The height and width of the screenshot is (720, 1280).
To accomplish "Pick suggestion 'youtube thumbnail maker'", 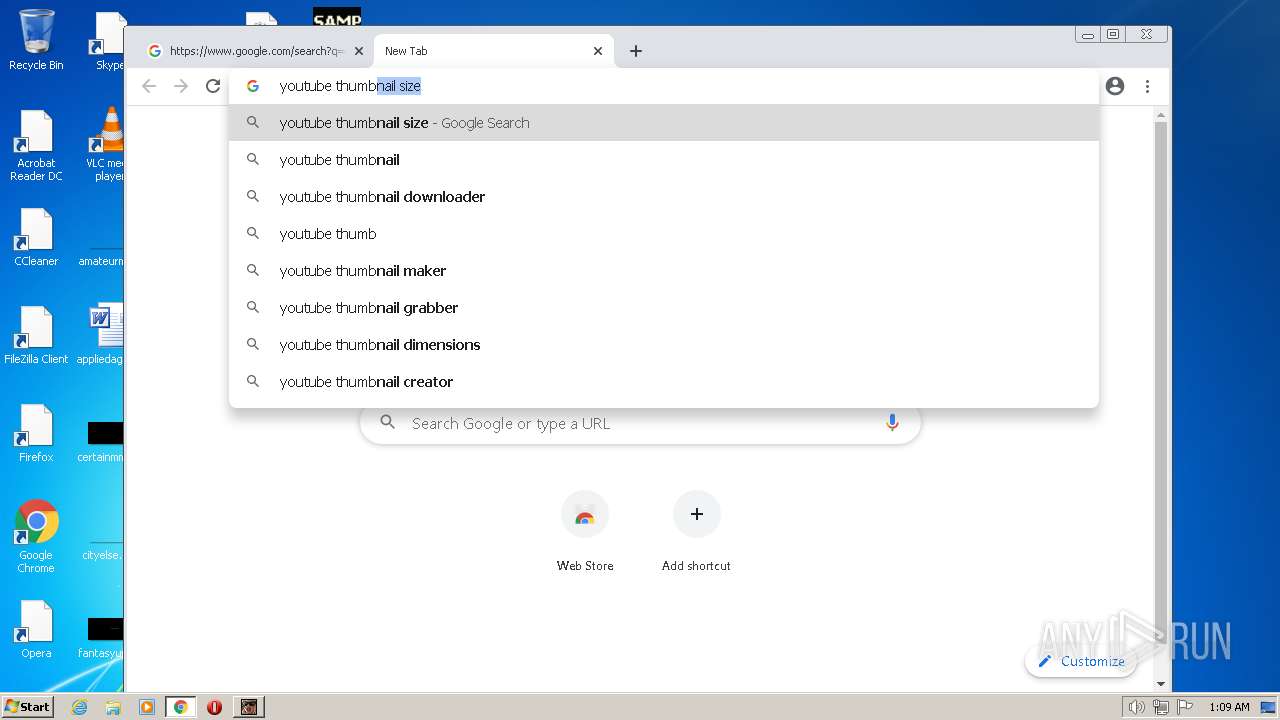I will pos(664,271).
